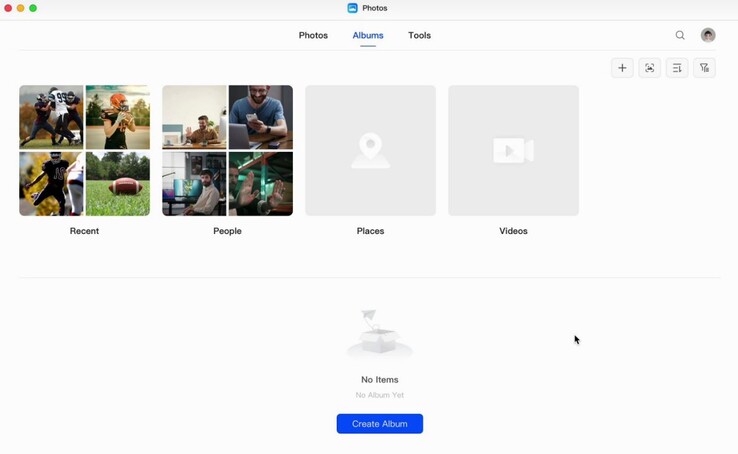This screenshot has width=738, height=454.
Task: Select the Albums tab
Action: click(368, 35)
